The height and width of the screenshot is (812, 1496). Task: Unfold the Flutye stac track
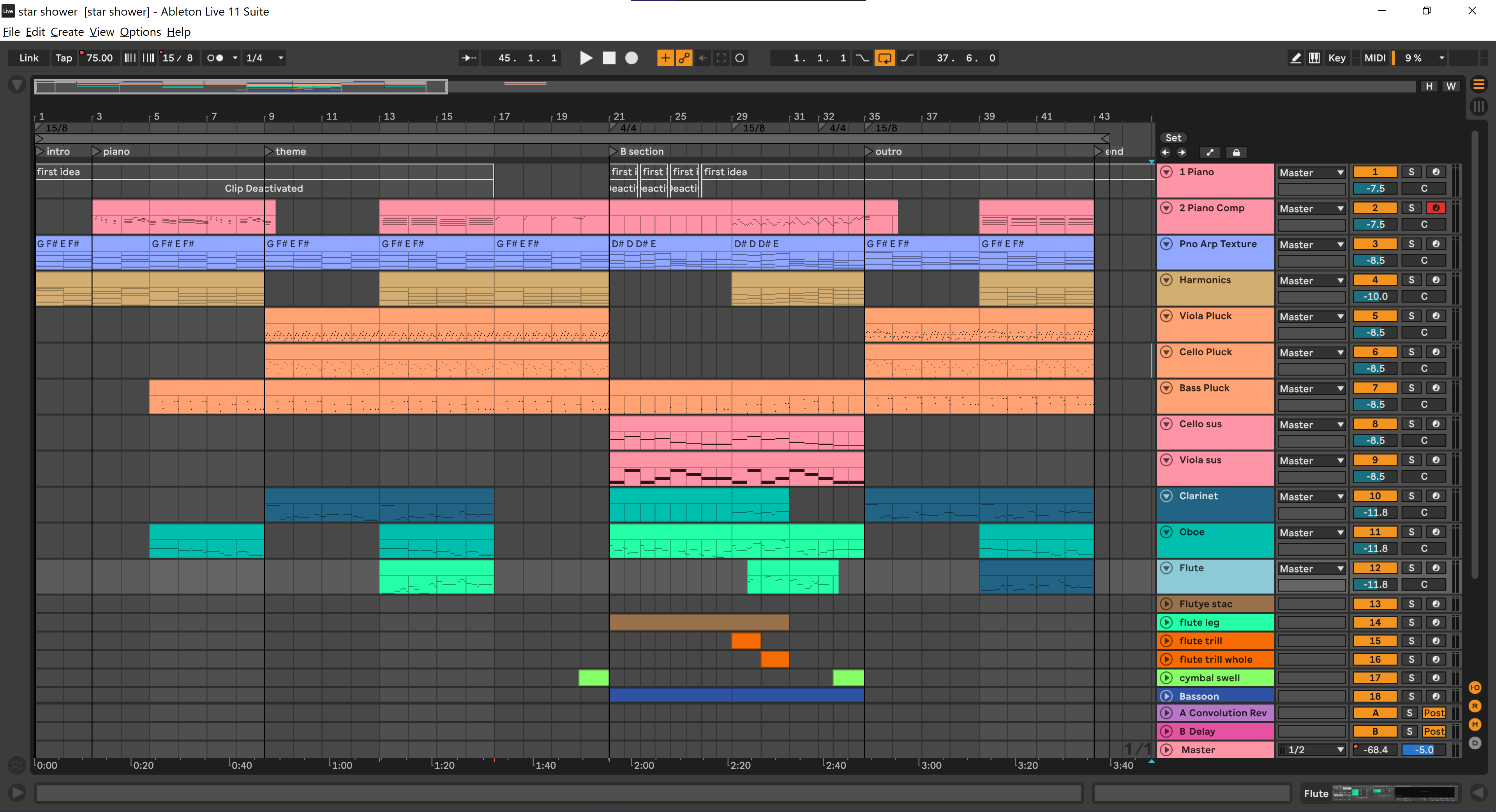1166,604
